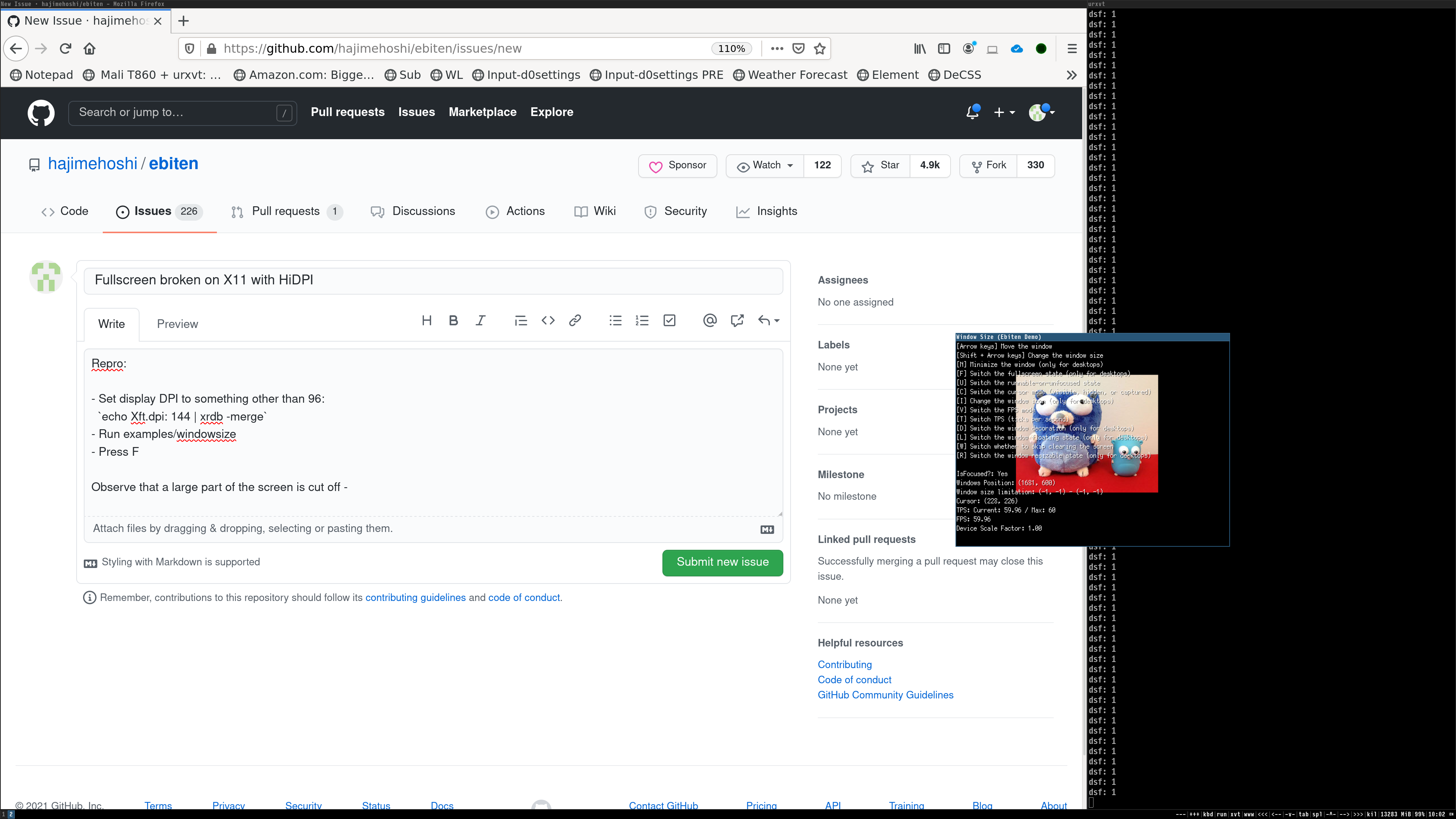Open the Firefox library icon
The image size is (1456, 819).
click(x=920, y=49)
